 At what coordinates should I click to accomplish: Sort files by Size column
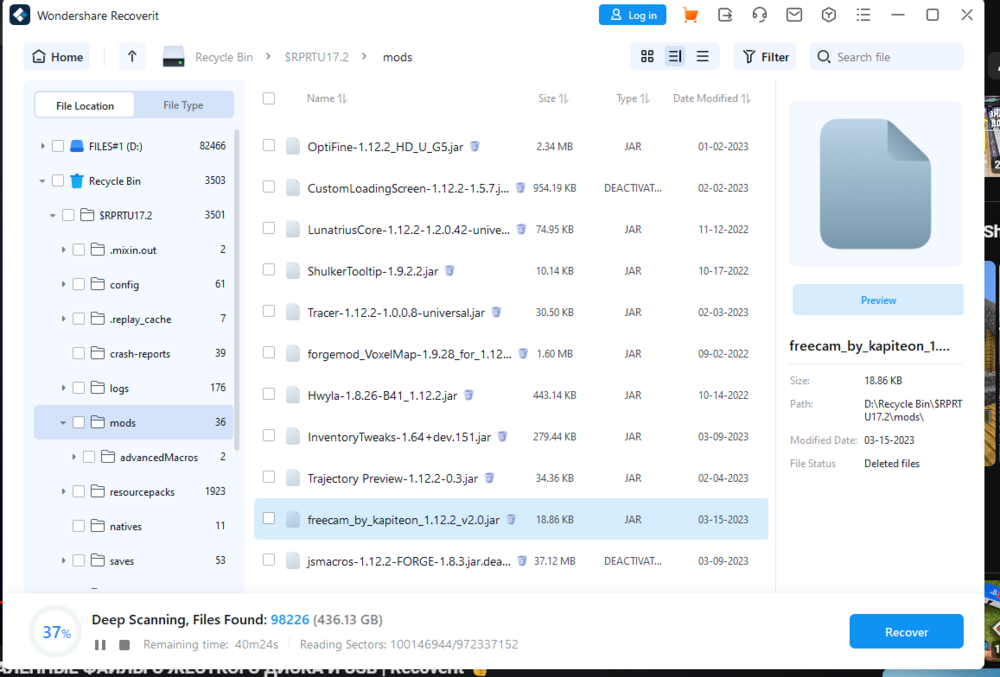pyautogui.click(x=553, y=98)
